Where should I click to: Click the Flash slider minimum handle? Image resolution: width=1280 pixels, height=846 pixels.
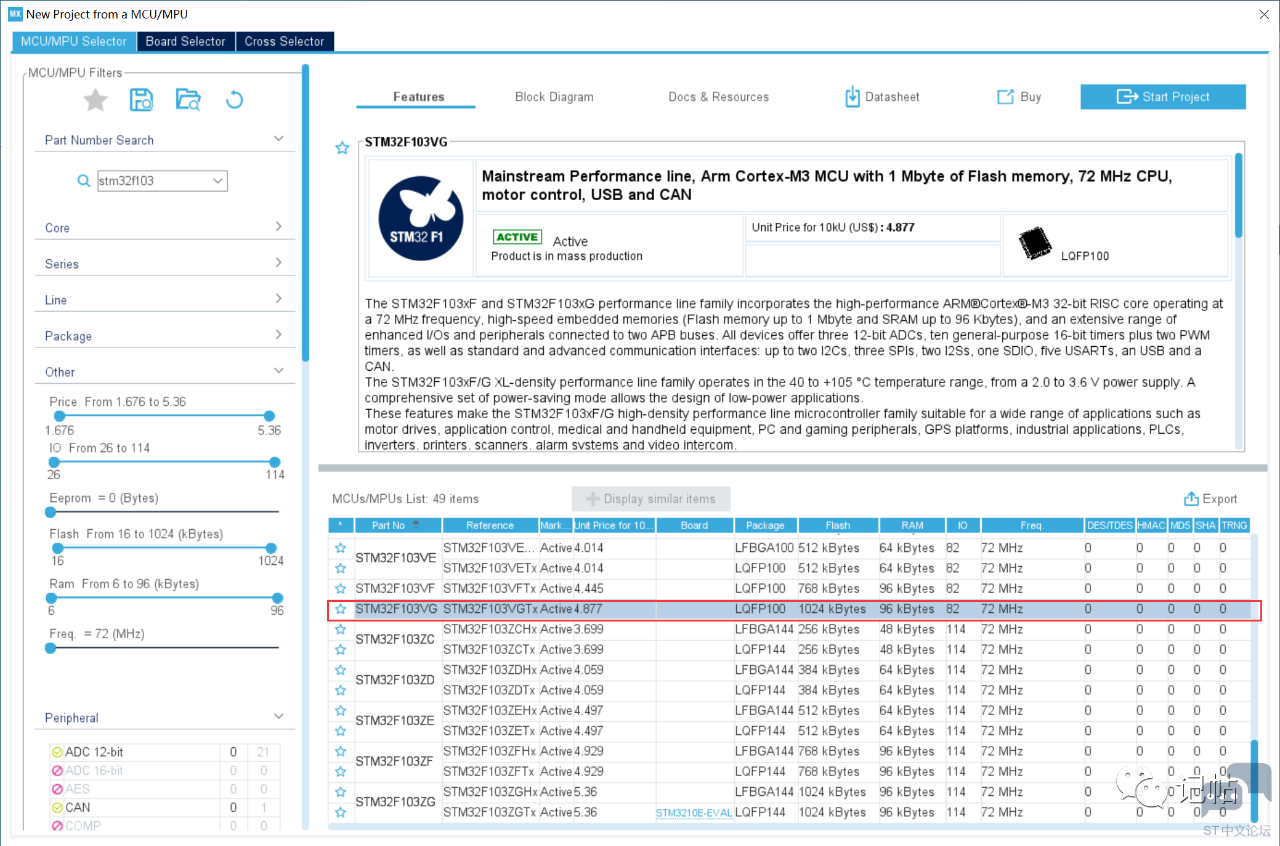point(58,548)
